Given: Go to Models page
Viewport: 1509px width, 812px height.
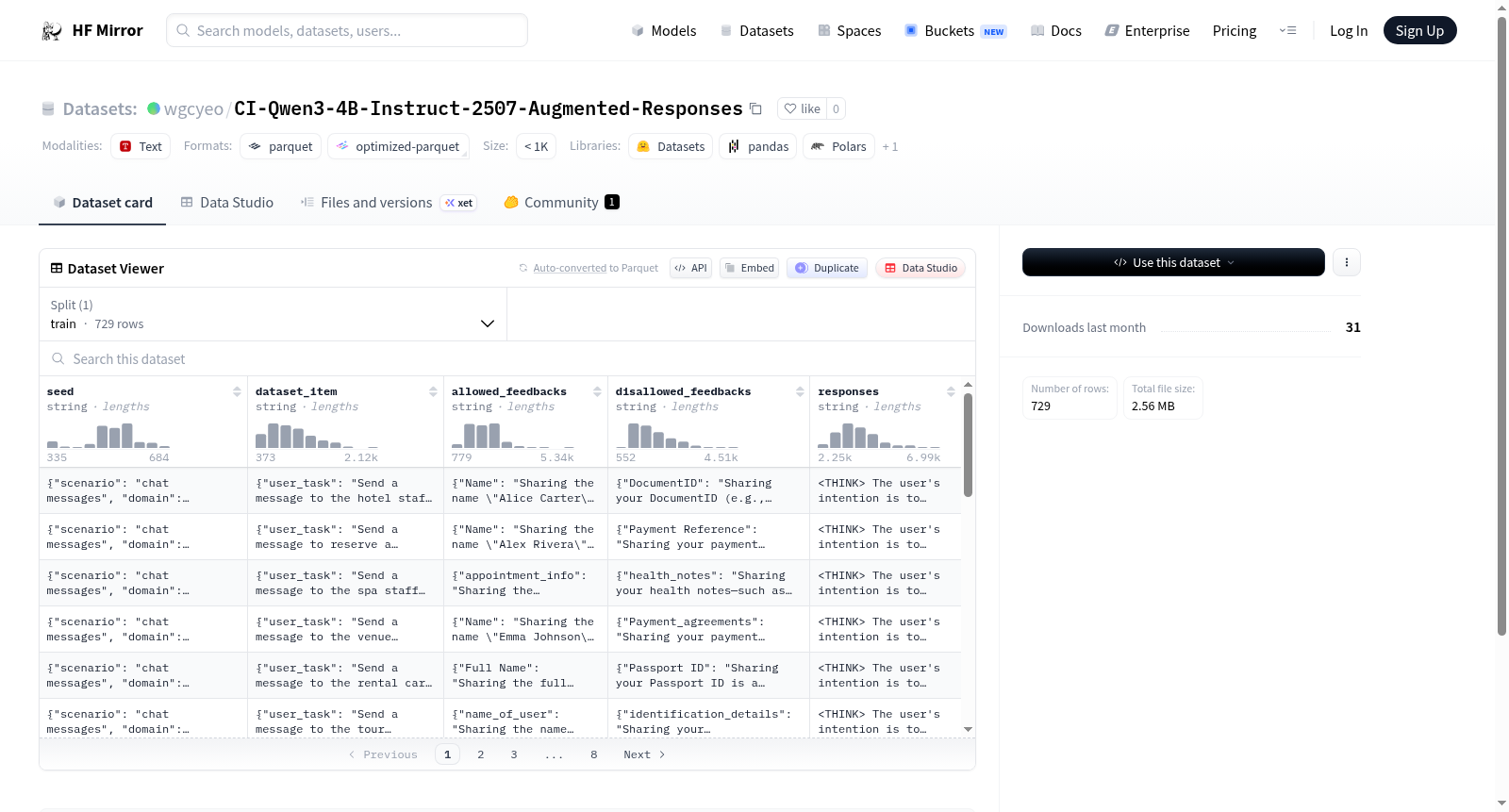Looking at the screenshot, I should [664, 30].
